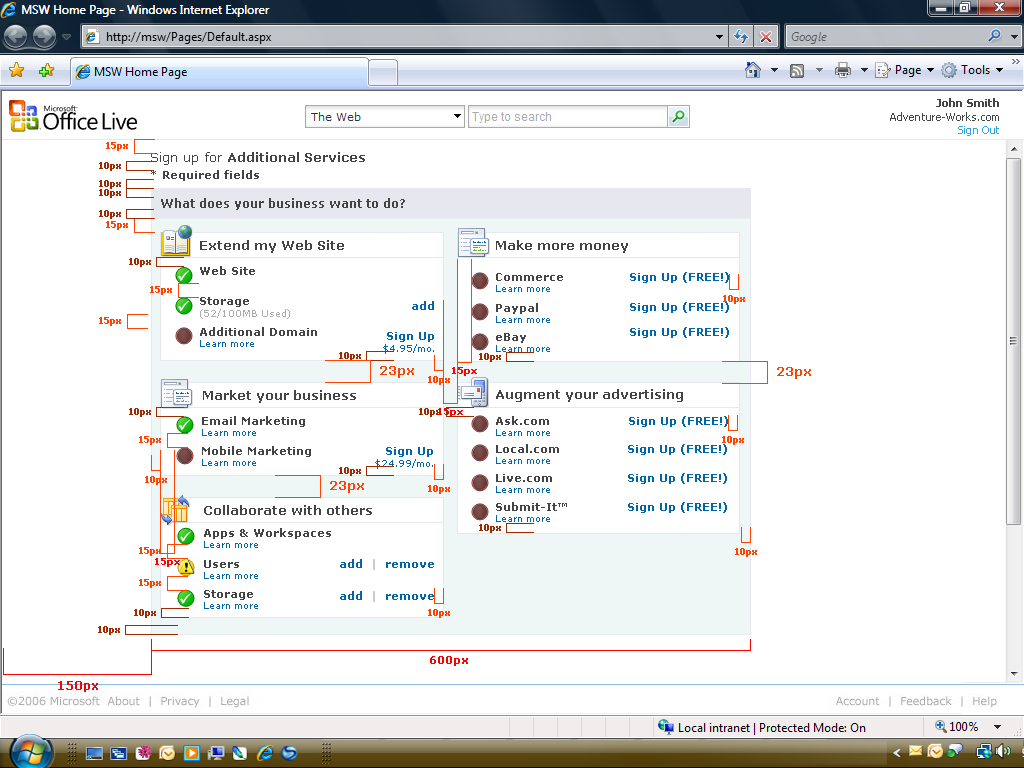Click the green checkmark beside Apps & Workspaces

coord(186,537)
